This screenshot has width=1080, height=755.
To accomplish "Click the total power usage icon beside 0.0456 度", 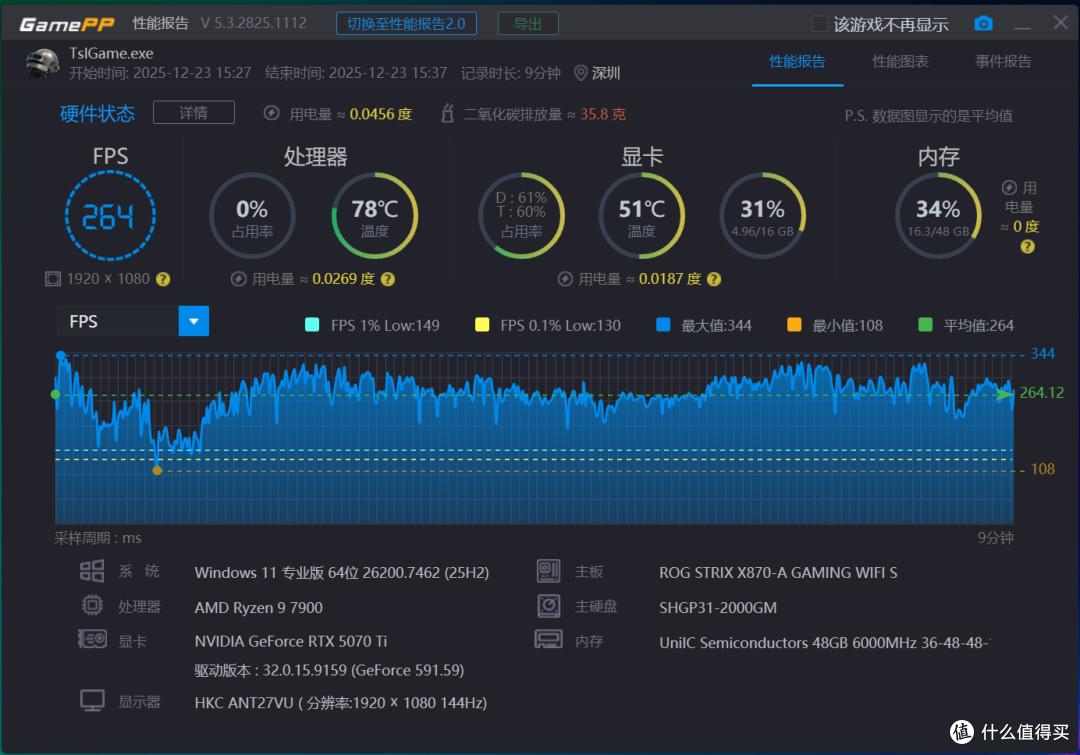I will (271, 114).
